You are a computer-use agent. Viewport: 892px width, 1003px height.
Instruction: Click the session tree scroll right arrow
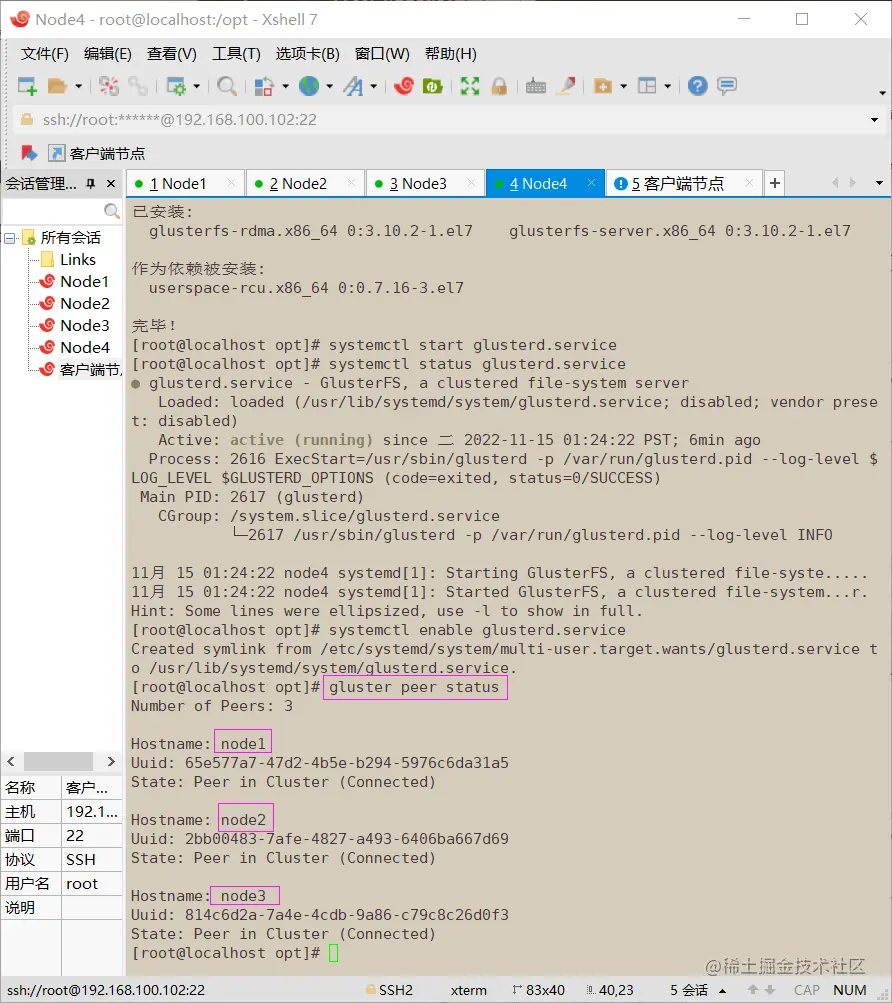[111, 761]
